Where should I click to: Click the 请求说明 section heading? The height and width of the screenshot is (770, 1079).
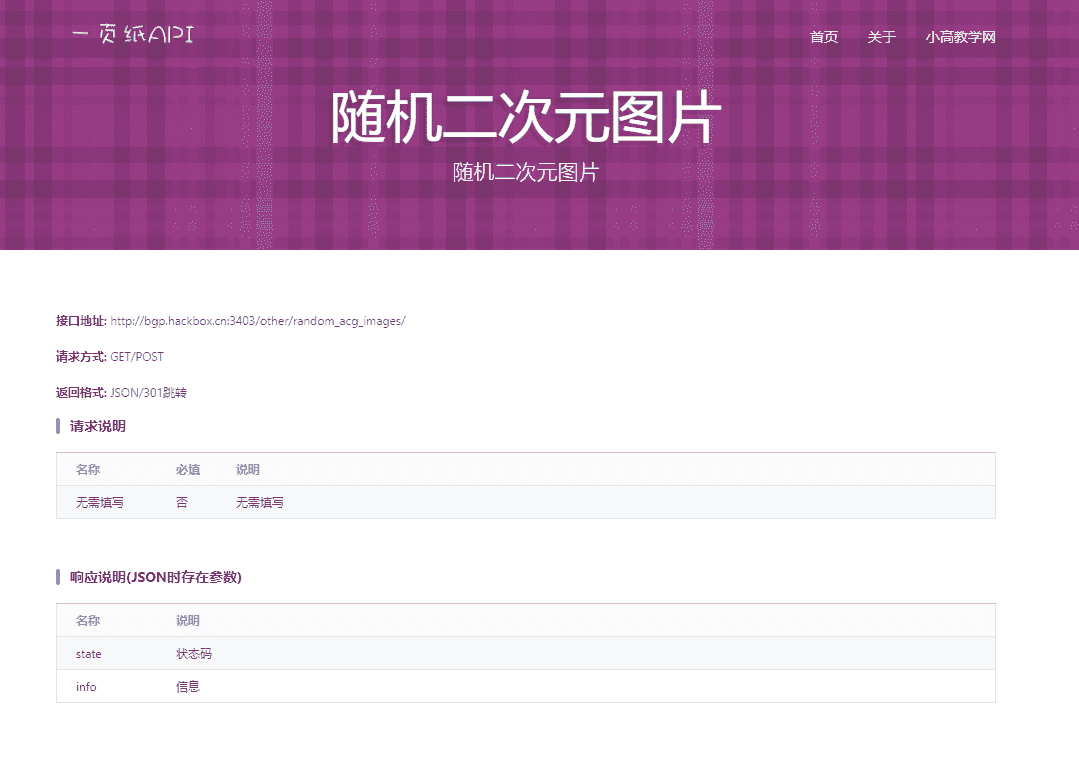[98, 427]
